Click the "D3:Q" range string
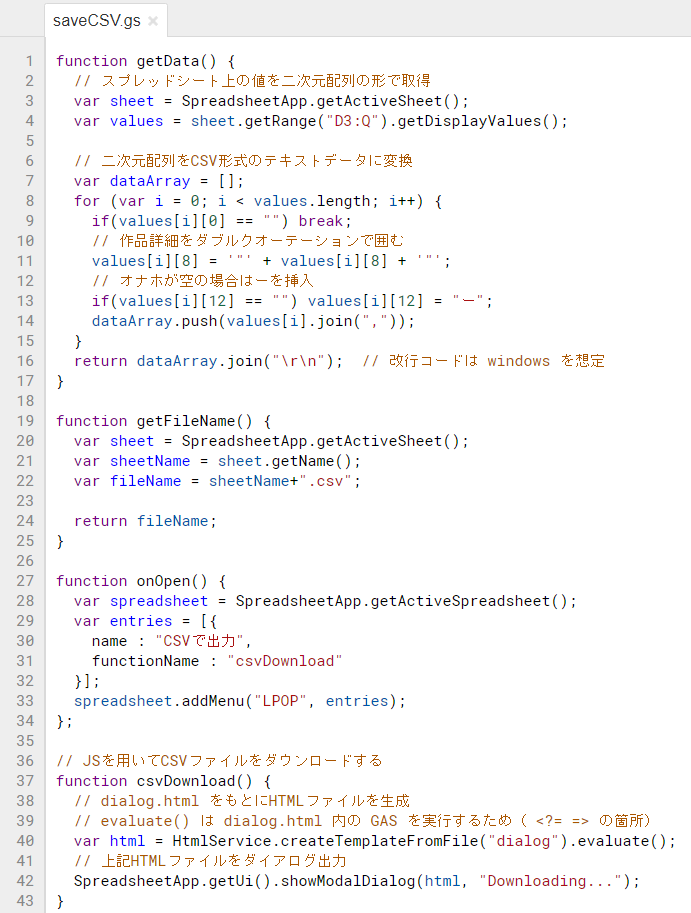Viewport: 691px width, 913px height. [x=352, y=121]
